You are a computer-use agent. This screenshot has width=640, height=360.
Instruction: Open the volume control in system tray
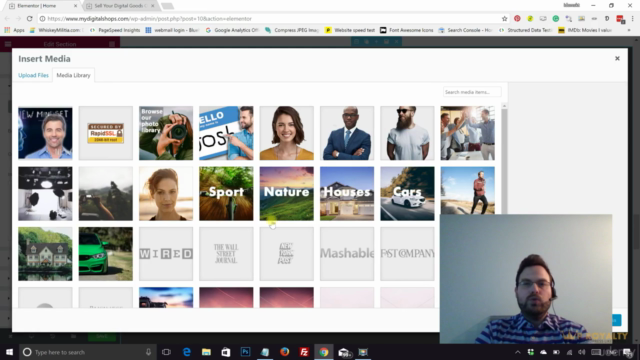[x=582, y=352]
